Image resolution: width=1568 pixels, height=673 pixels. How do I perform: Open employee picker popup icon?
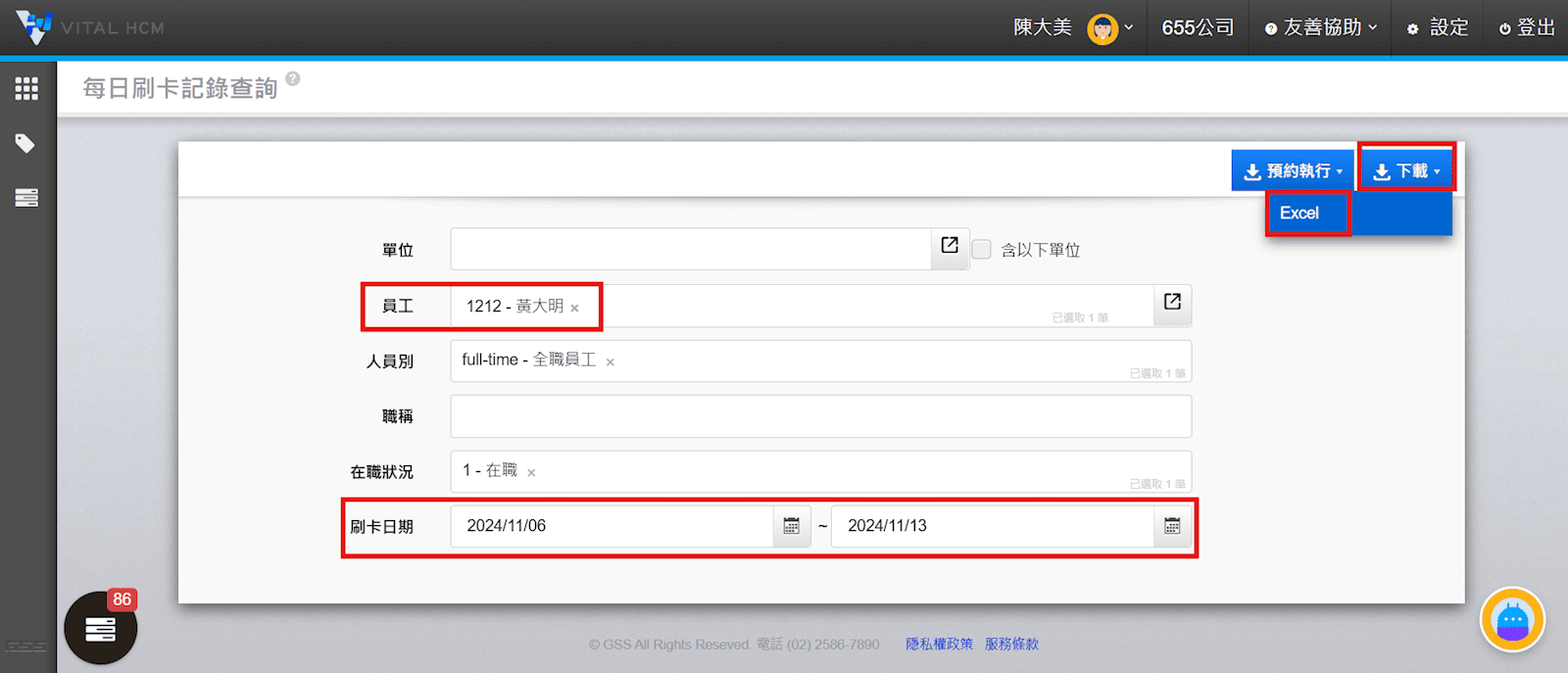(1171, 302)
